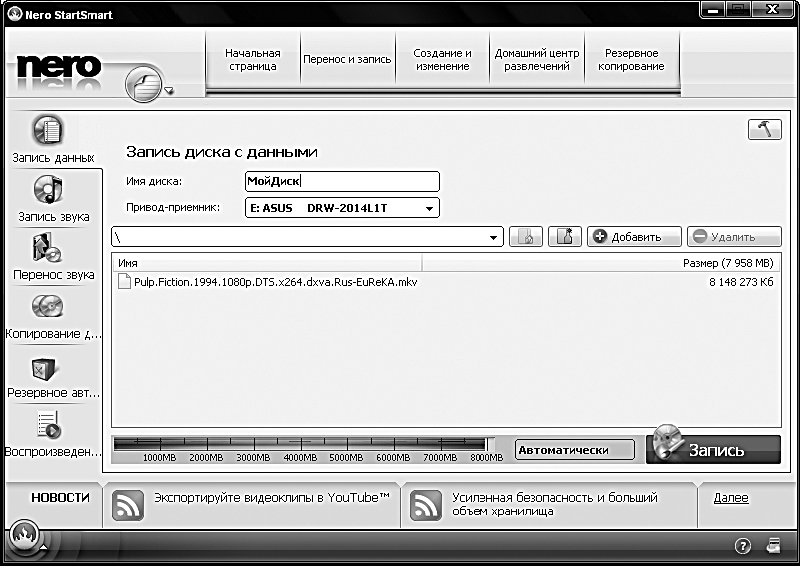The width and height of the screenshot is (800, 566).
Task: Switch to the Начальная страница tab
Action: [253, 60]
